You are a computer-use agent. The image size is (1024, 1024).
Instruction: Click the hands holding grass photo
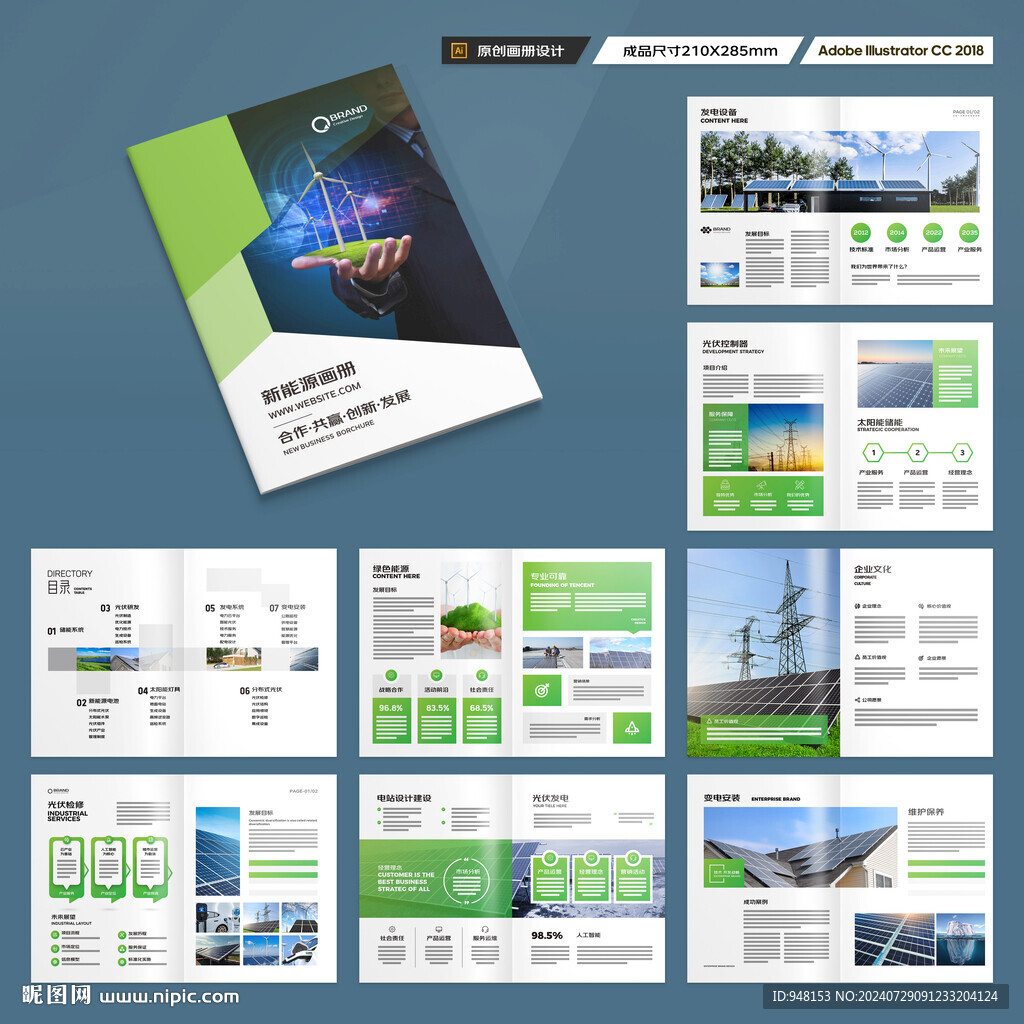click(471, 610)
